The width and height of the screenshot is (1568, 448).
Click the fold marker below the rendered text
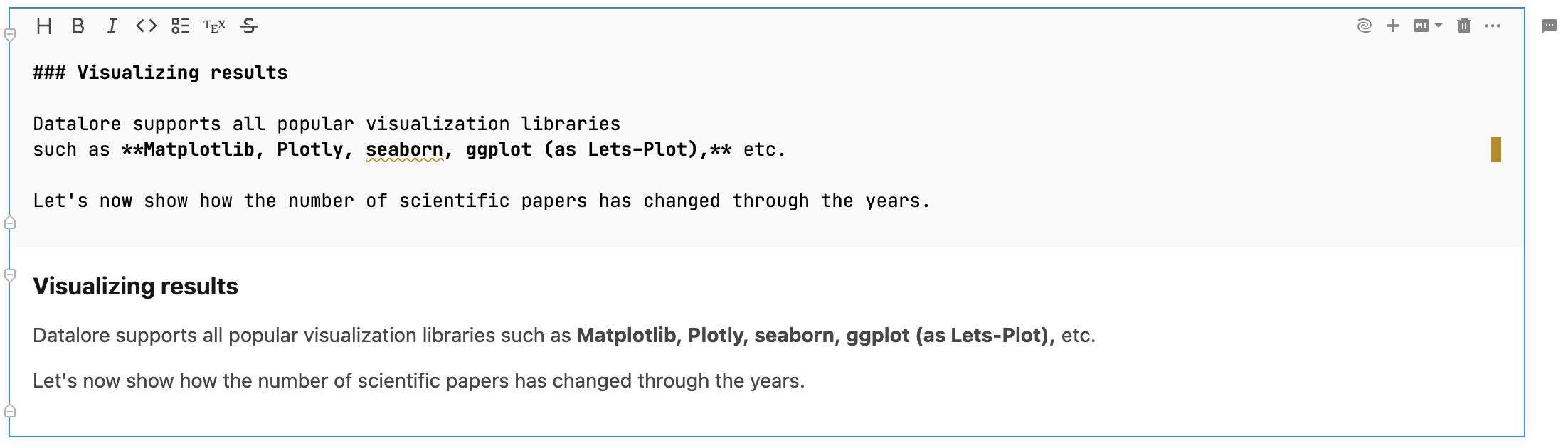[10, 411]
